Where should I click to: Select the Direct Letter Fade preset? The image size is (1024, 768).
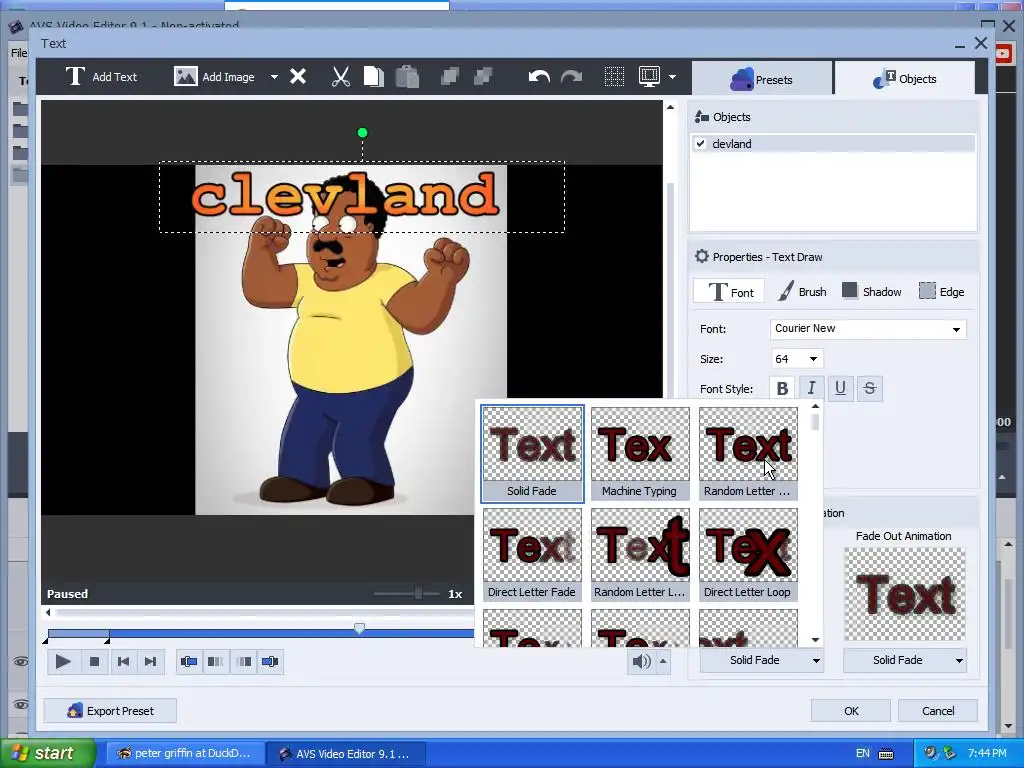tap(532, 554)
